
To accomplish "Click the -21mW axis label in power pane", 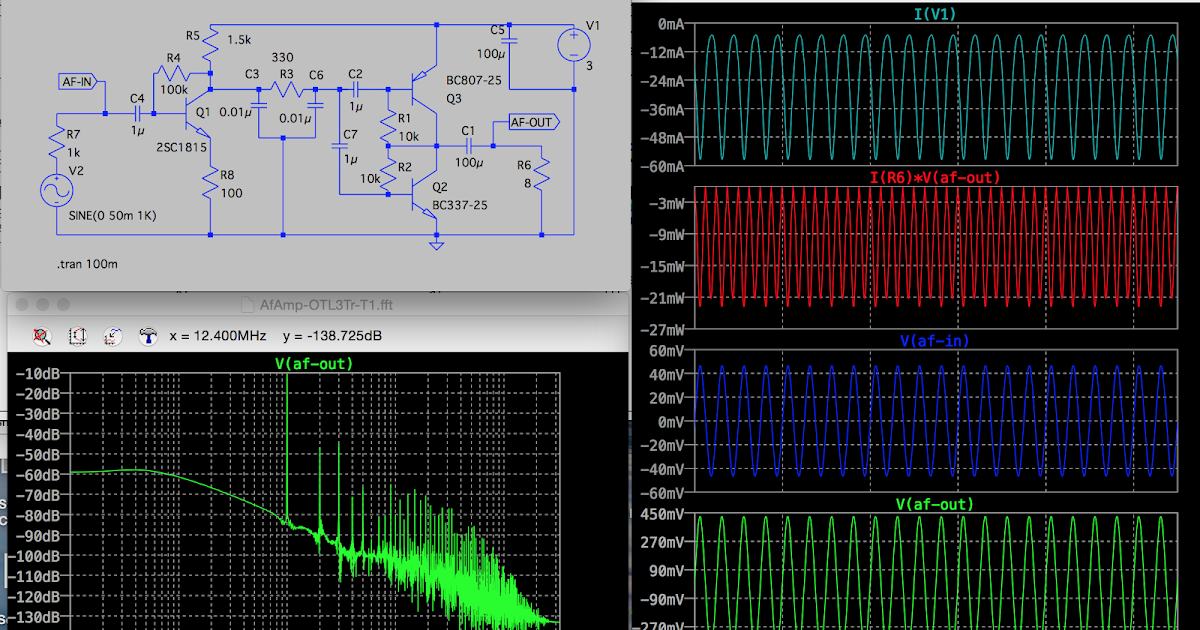I will tap(664, 298).
